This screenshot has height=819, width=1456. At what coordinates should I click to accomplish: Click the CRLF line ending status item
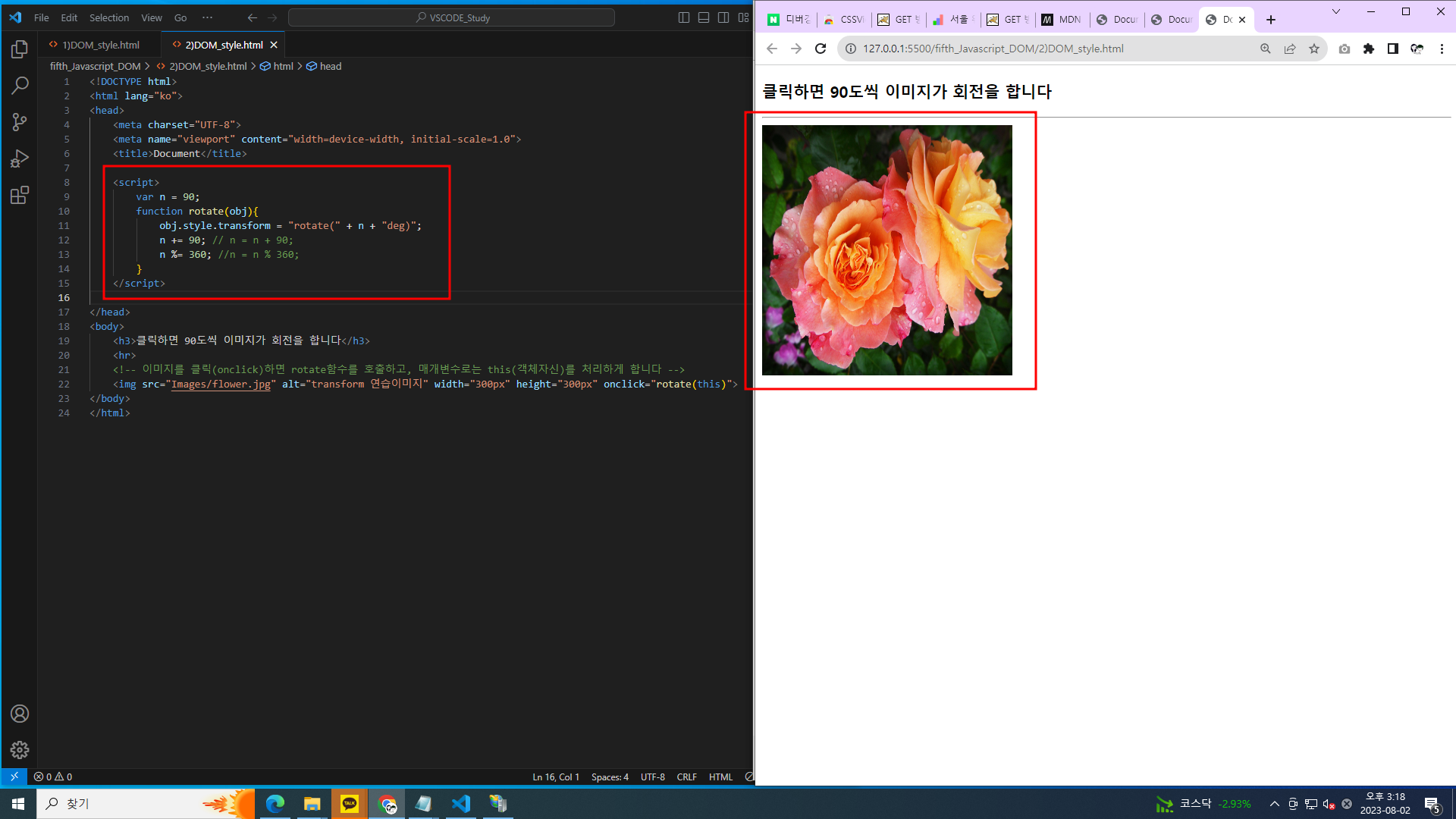(686, 777)
